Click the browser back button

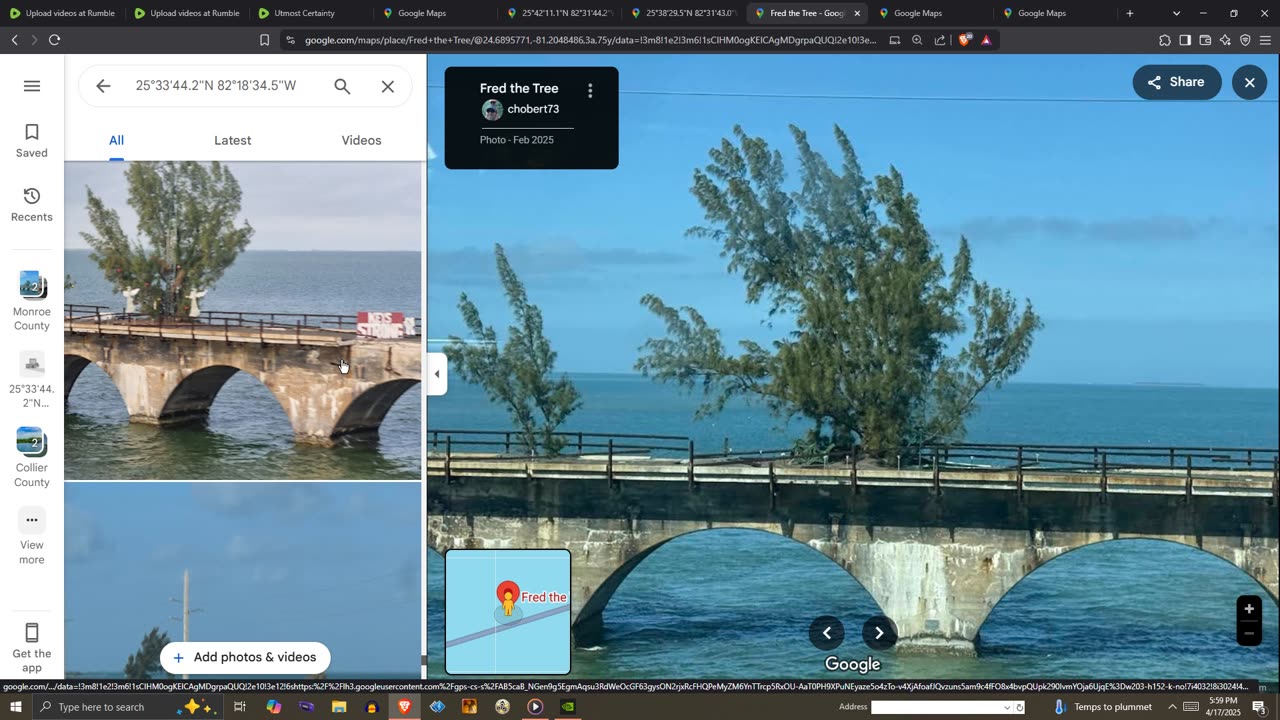[14, 40]
